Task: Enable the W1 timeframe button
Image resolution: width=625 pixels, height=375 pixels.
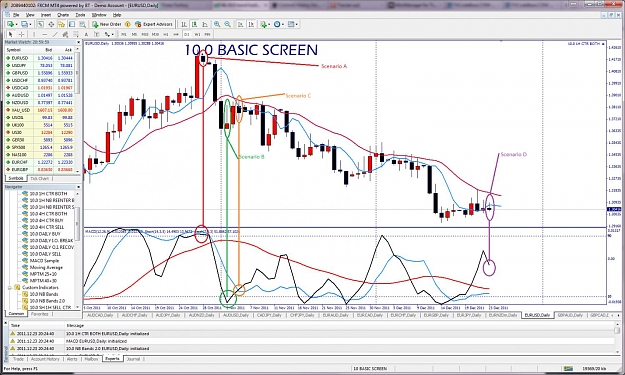Action: tap(197, 34)
